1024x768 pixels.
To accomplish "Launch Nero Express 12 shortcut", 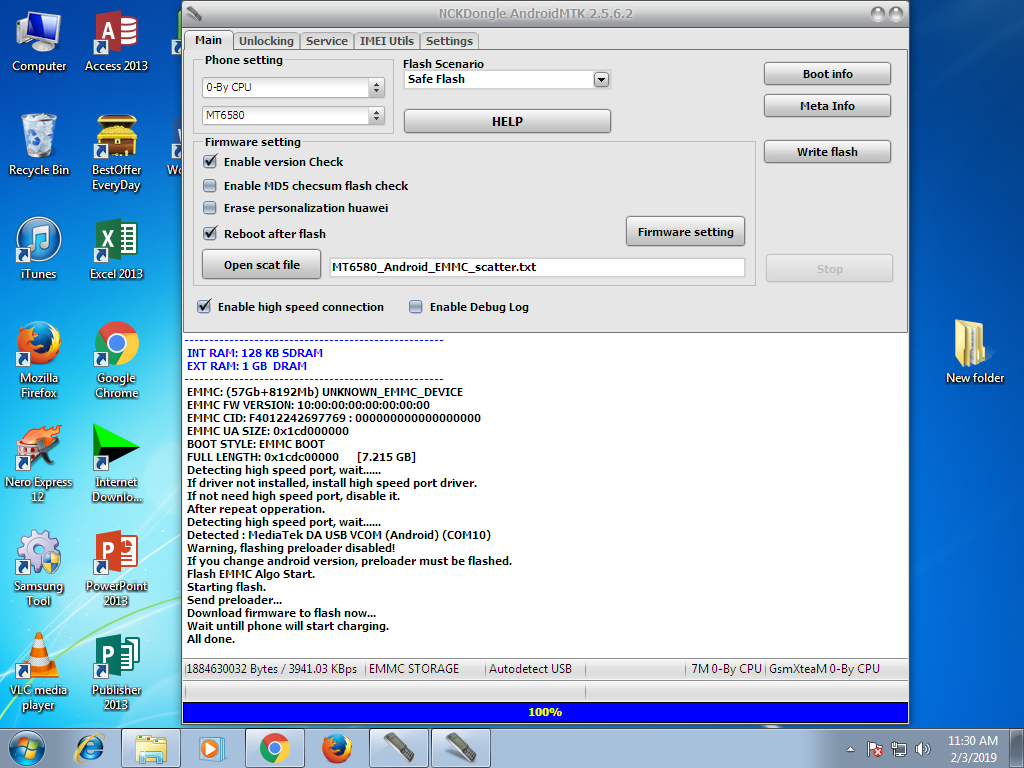I will 39,464.
